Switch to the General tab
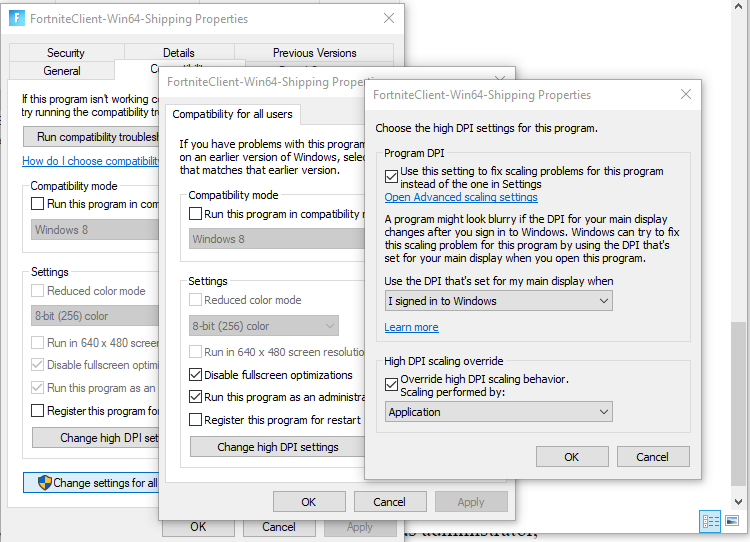 (62, 71)
